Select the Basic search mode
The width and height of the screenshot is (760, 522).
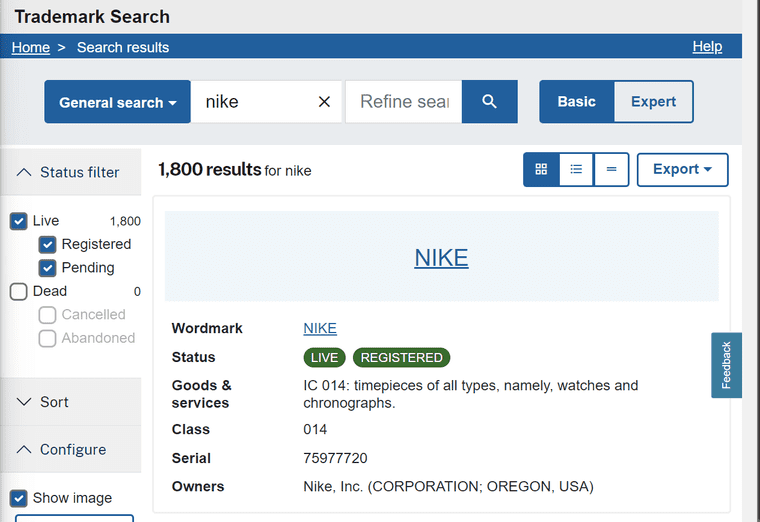(x=576, y=102)
